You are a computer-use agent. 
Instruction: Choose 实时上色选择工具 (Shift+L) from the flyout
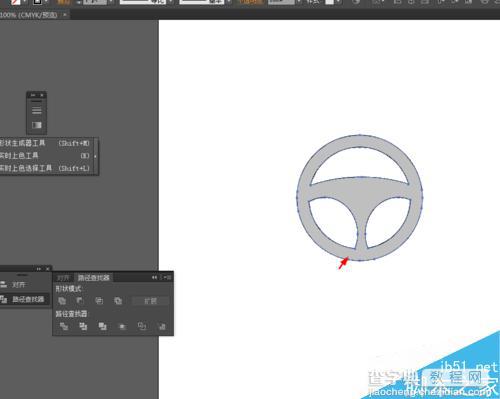pos(47,168)
